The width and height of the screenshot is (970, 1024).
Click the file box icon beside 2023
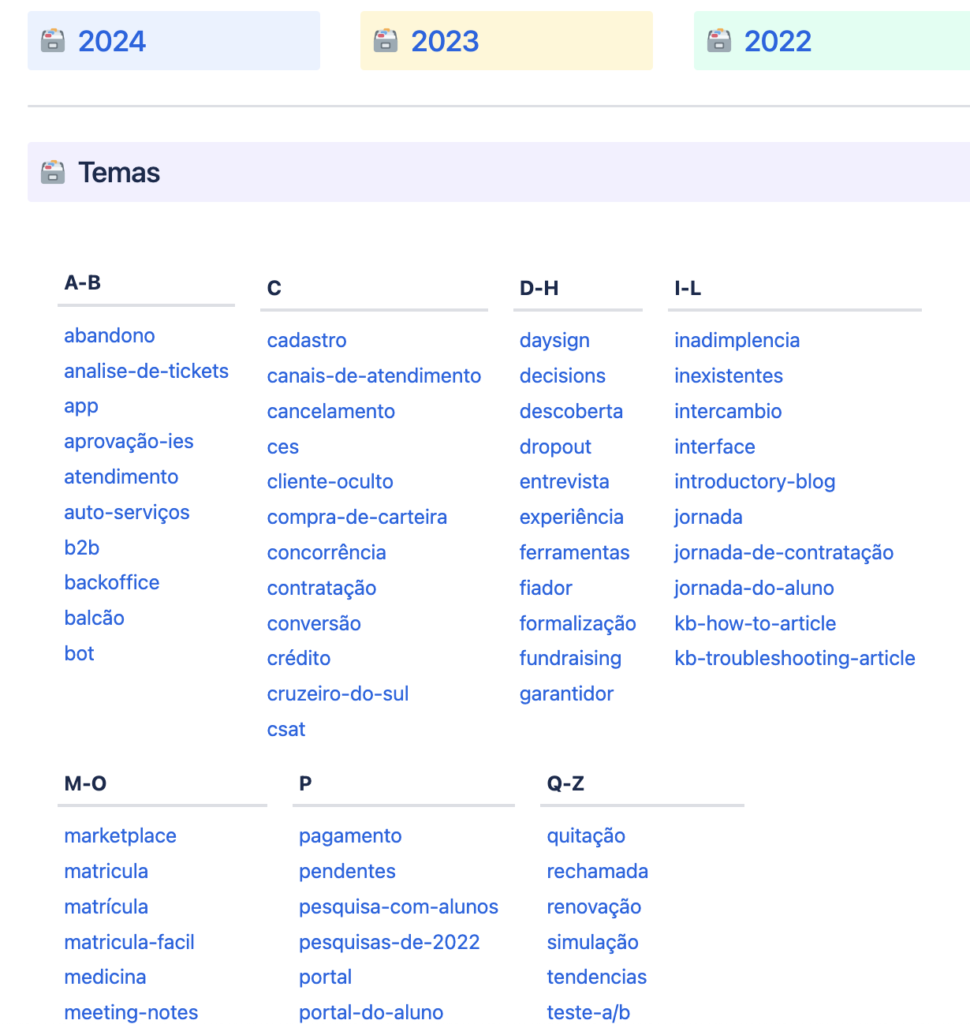tap(385, 41)
